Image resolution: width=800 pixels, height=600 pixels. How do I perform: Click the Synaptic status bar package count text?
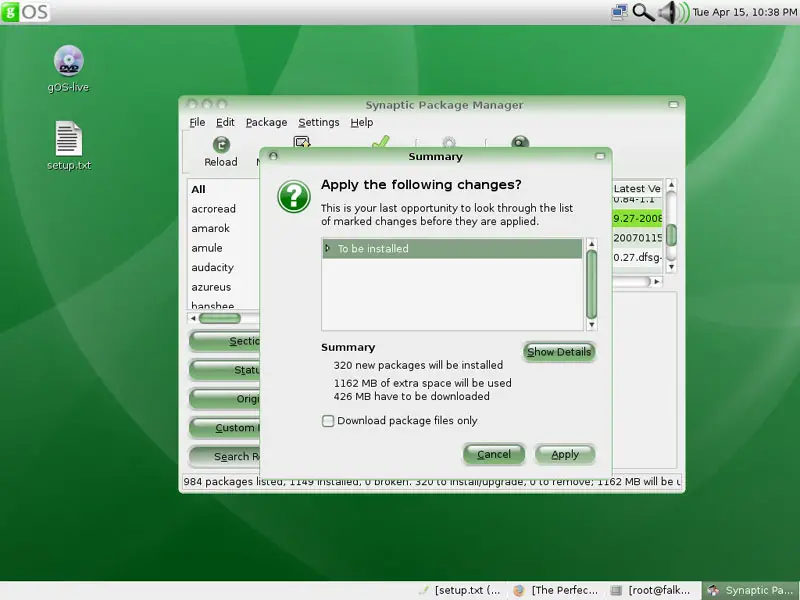pos(432,482)
